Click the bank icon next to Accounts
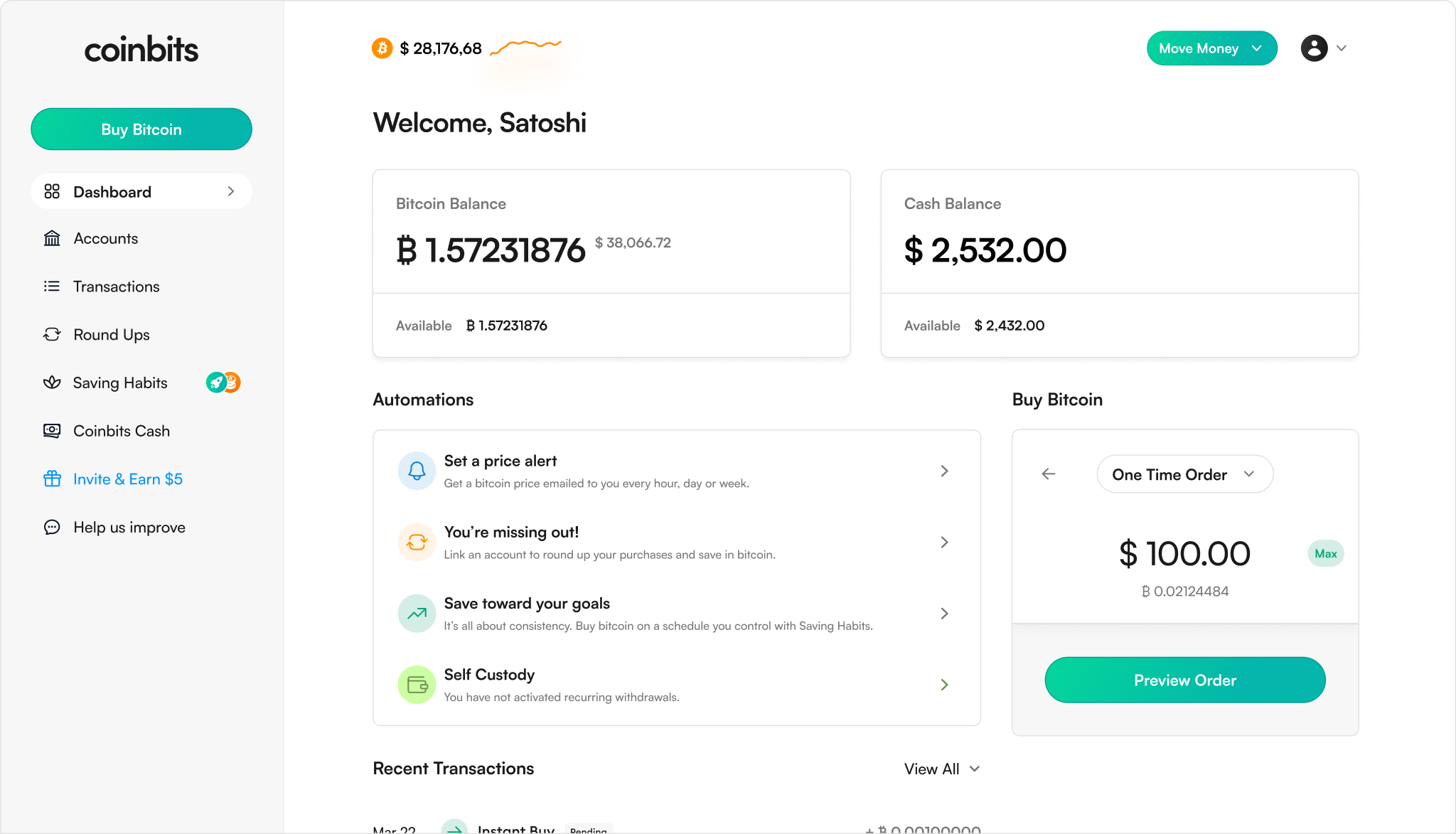This screenshot has height=834, width=1456. pyautogui.click(x=52, y=238)
